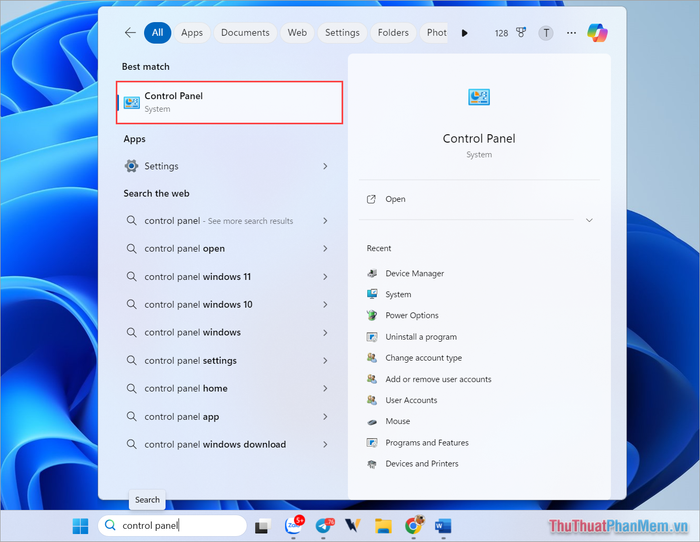This screenshot has width=700, height=542.
Task: Click the Devices and Printers icon
Action: [x=372, y=464]
